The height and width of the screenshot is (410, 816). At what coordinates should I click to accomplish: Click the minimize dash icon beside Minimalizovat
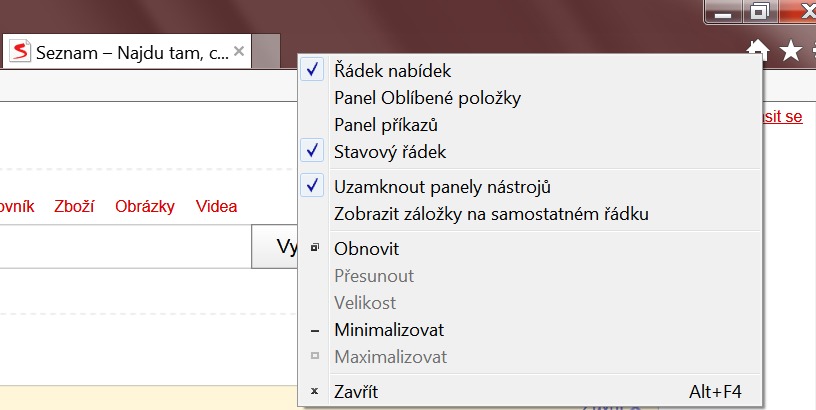(x=314, y=329)
